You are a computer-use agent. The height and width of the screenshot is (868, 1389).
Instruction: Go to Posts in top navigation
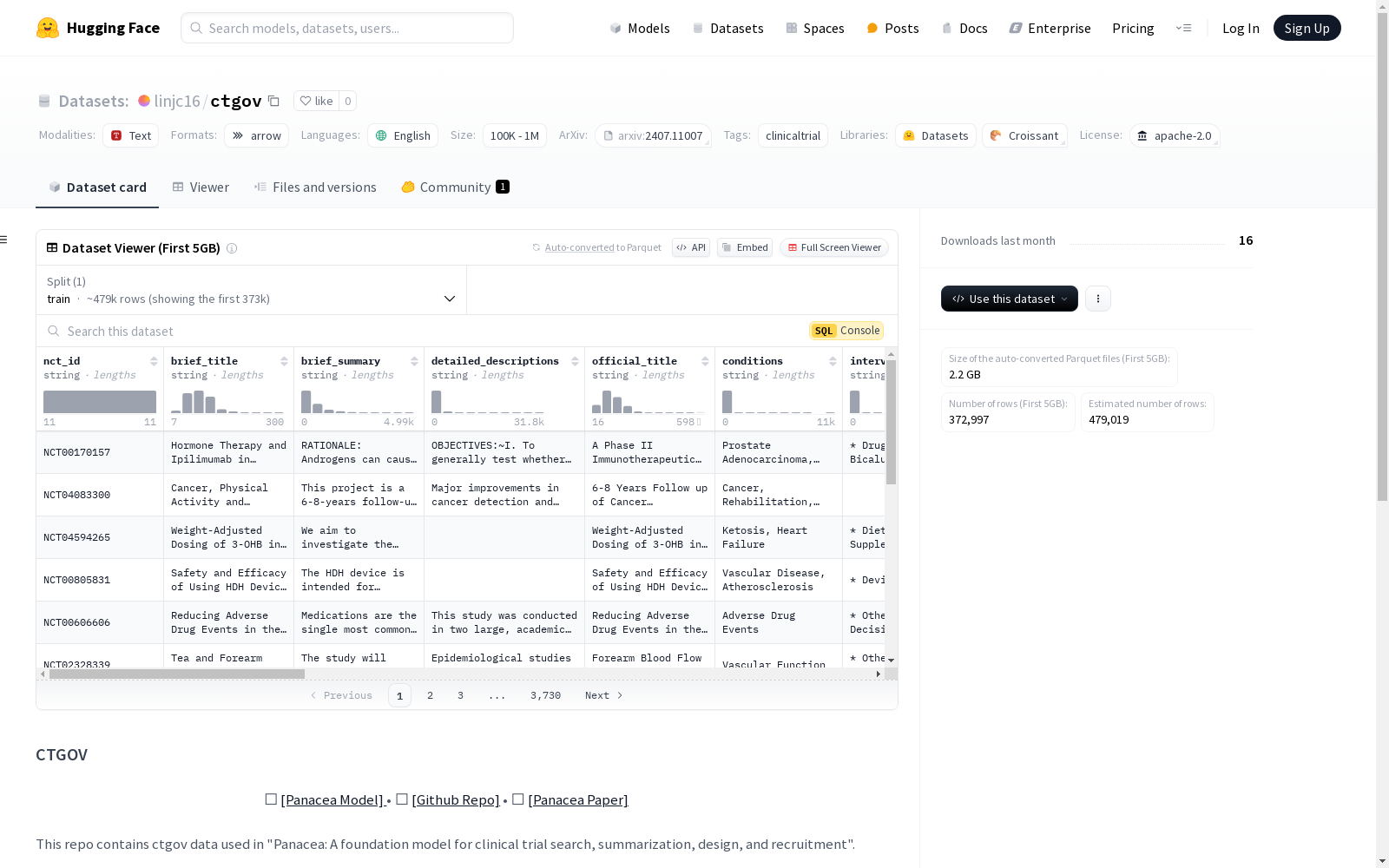892,28
